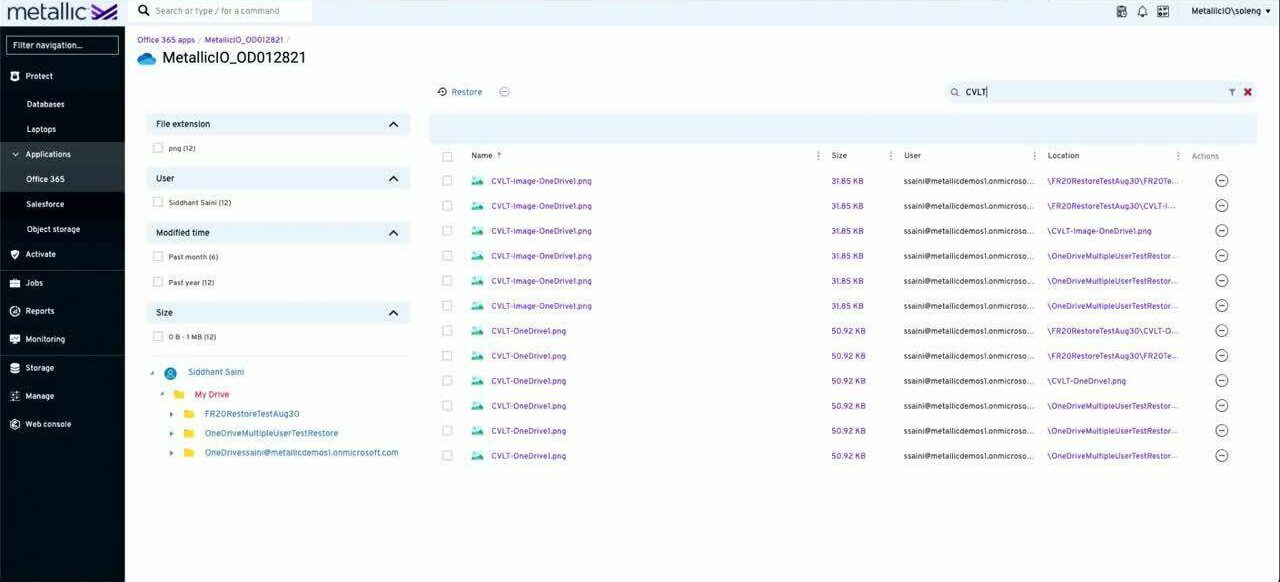The width and height of the screenshot is (1280, 582).
Task: Collapse the User filter section
Action: 393,178
